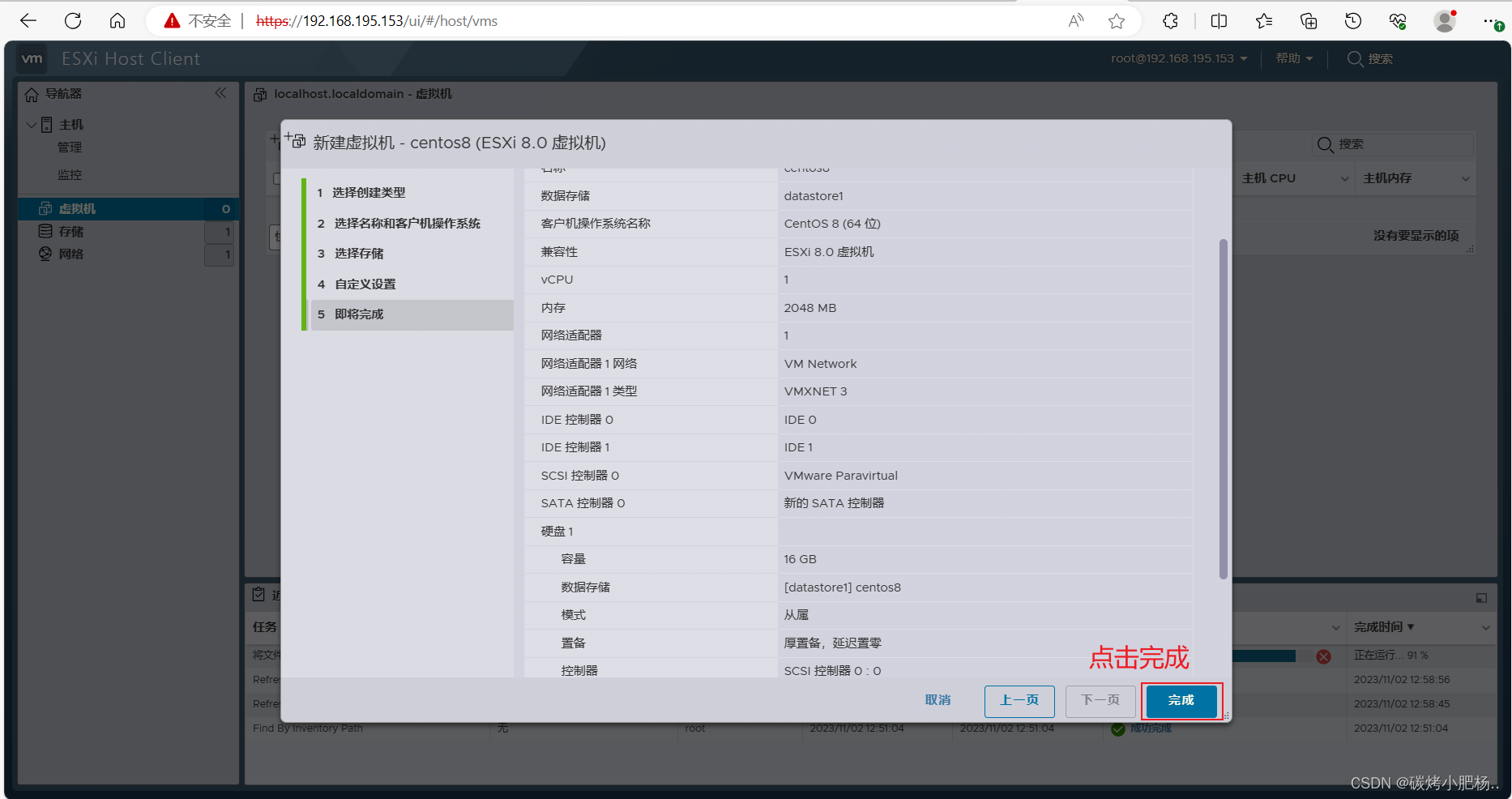
Task: Click the search magnifier in ESXi header
Action: click(x=1355, y=59)
